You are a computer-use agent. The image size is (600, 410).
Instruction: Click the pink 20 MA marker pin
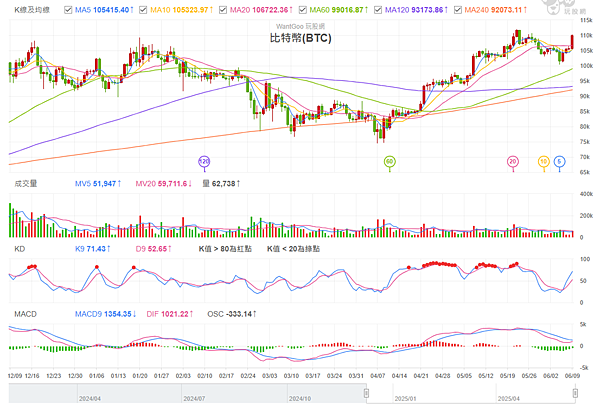[x=513, y=162]
